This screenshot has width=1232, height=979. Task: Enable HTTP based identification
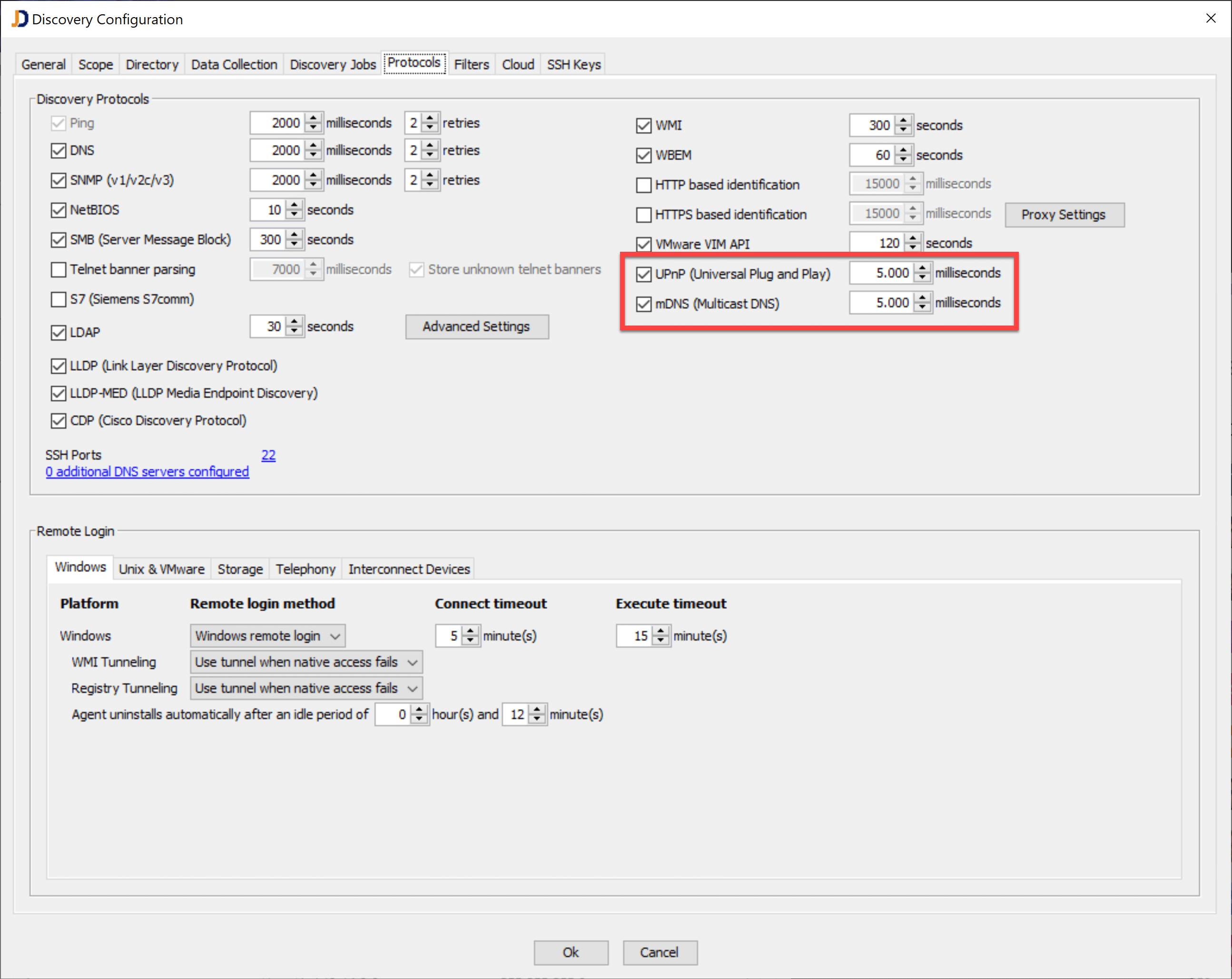point(643,185)
